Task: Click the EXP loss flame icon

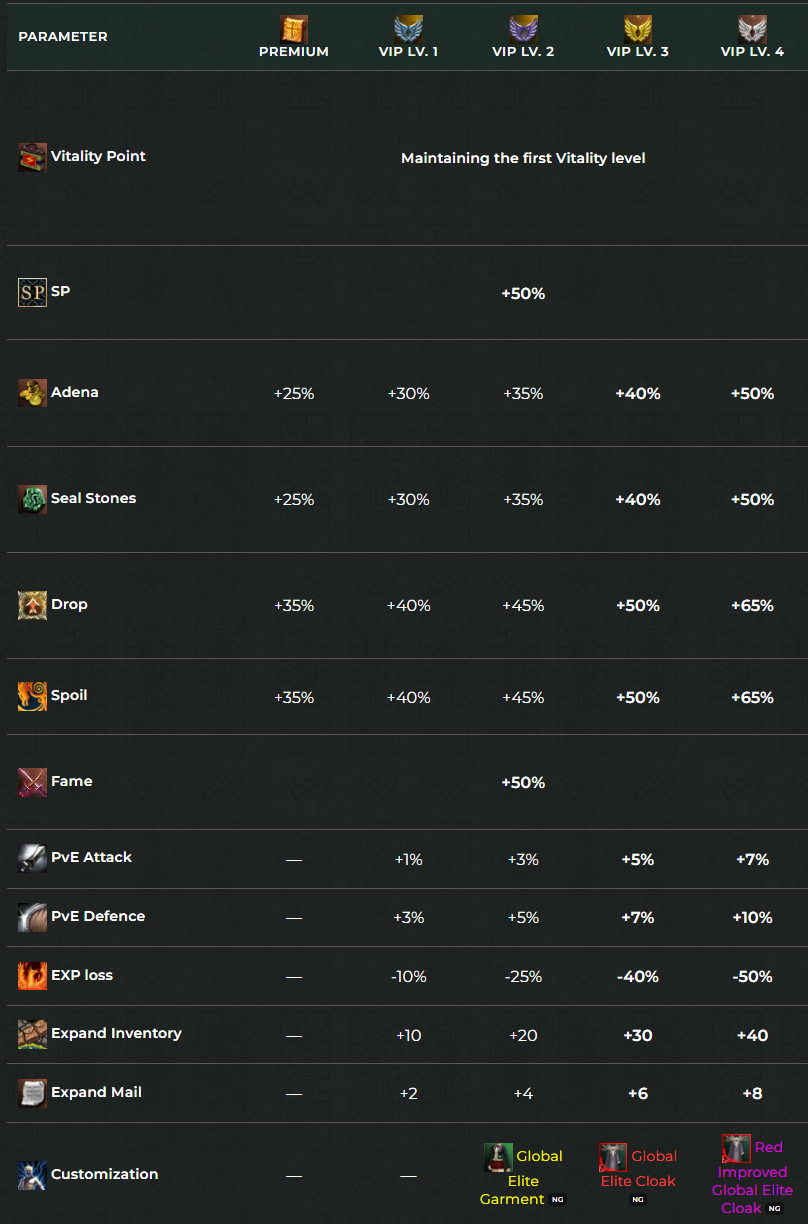Action: click(x=32, y=976)
